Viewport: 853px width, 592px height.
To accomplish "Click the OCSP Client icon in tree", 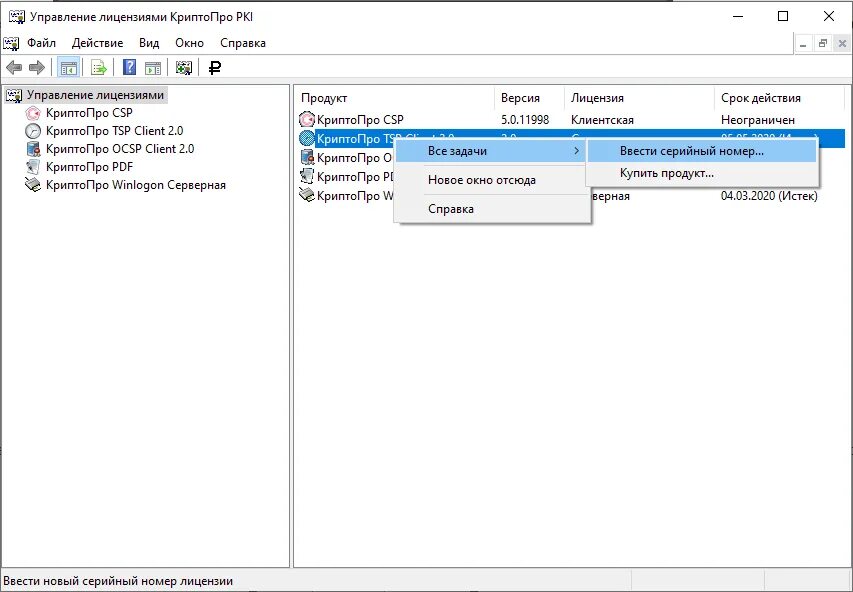I will coord(33,149).
